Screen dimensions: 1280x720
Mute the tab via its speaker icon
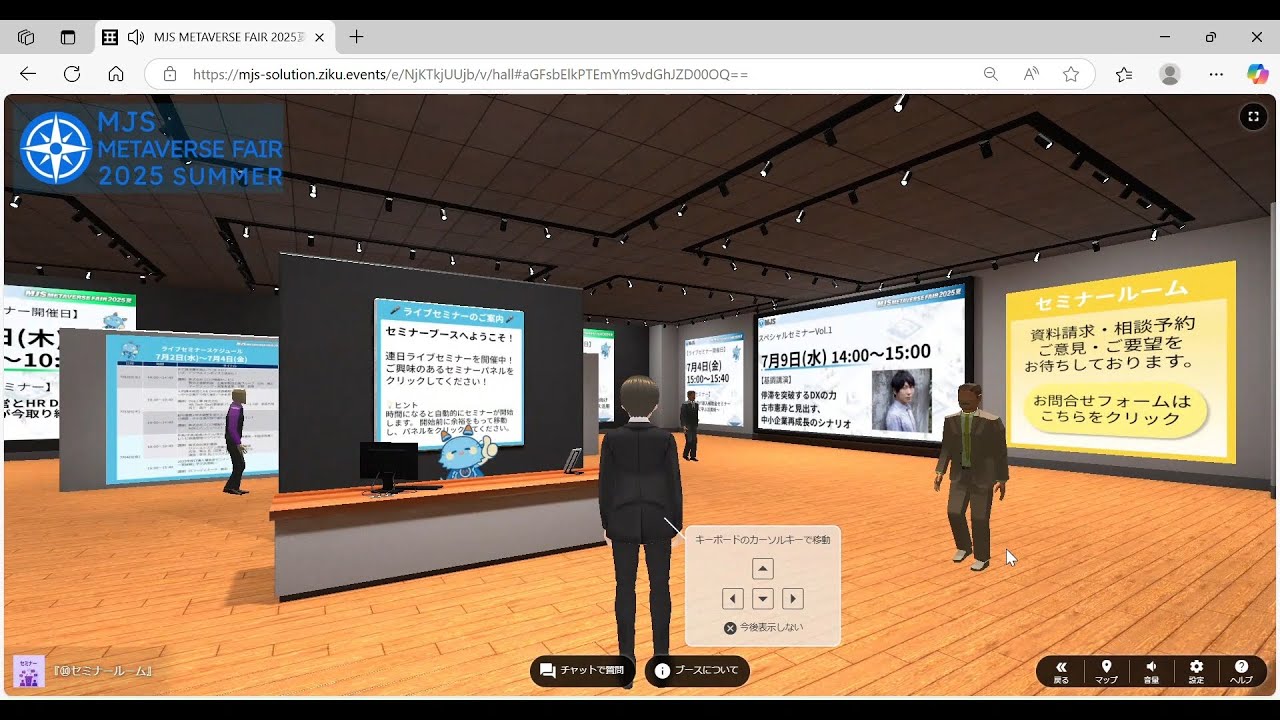pos(135,37)
